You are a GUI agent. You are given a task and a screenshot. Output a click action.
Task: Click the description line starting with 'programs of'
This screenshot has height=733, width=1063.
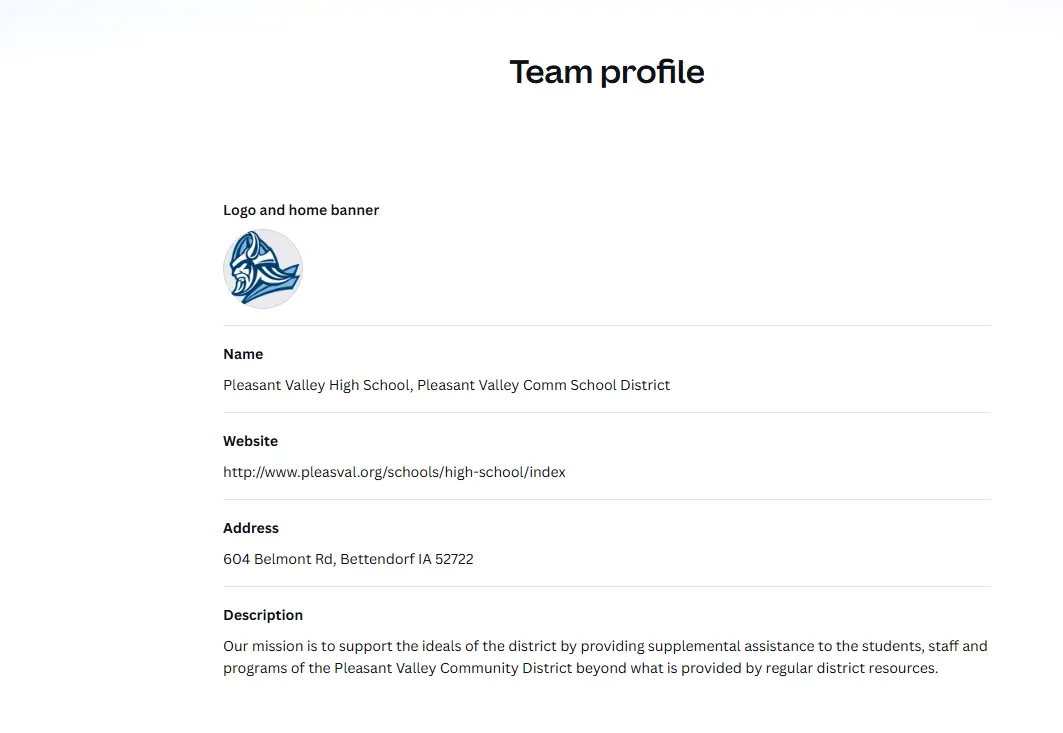click(x=581, y=668)
